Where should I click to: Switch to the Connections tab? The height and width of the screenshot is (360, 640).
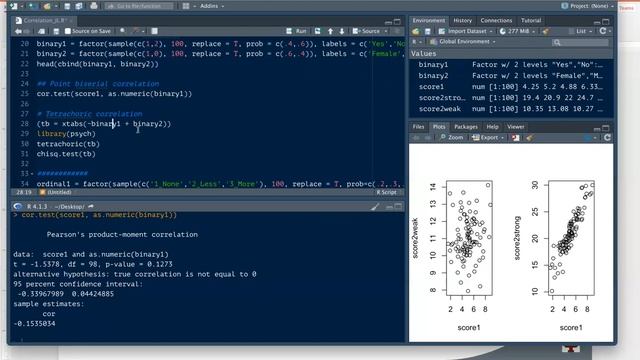496,20
